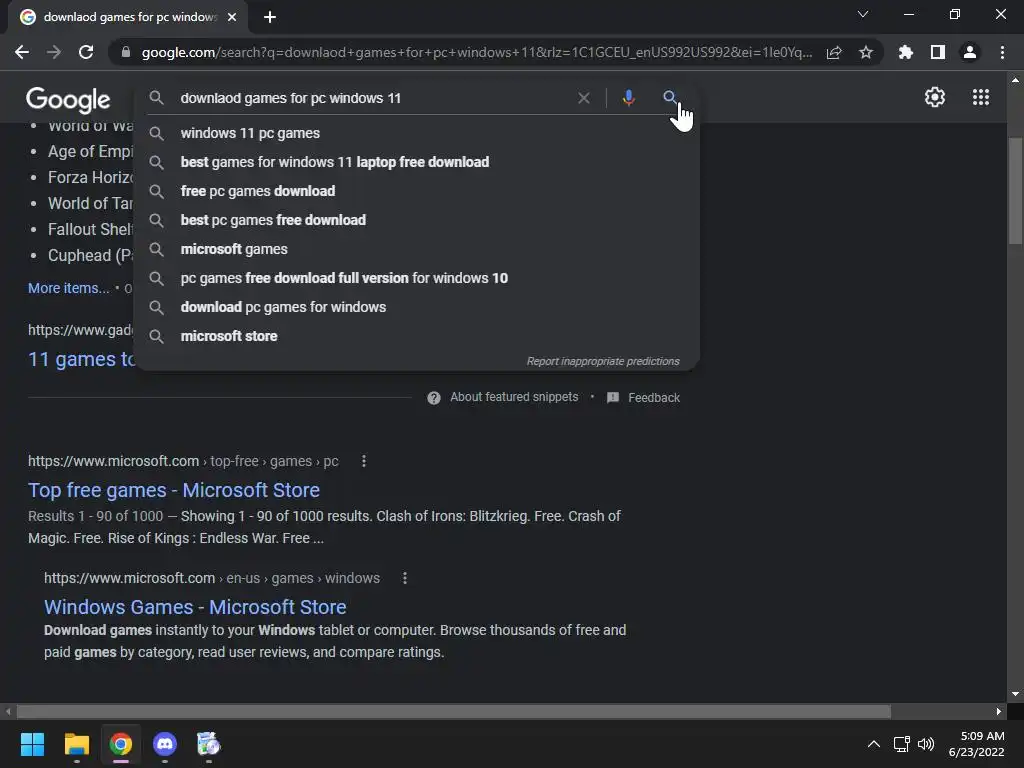This screenshot has height=768, width=1024.
Task: Click 'Report inappropriate predictions'
Action: point(603,361)
